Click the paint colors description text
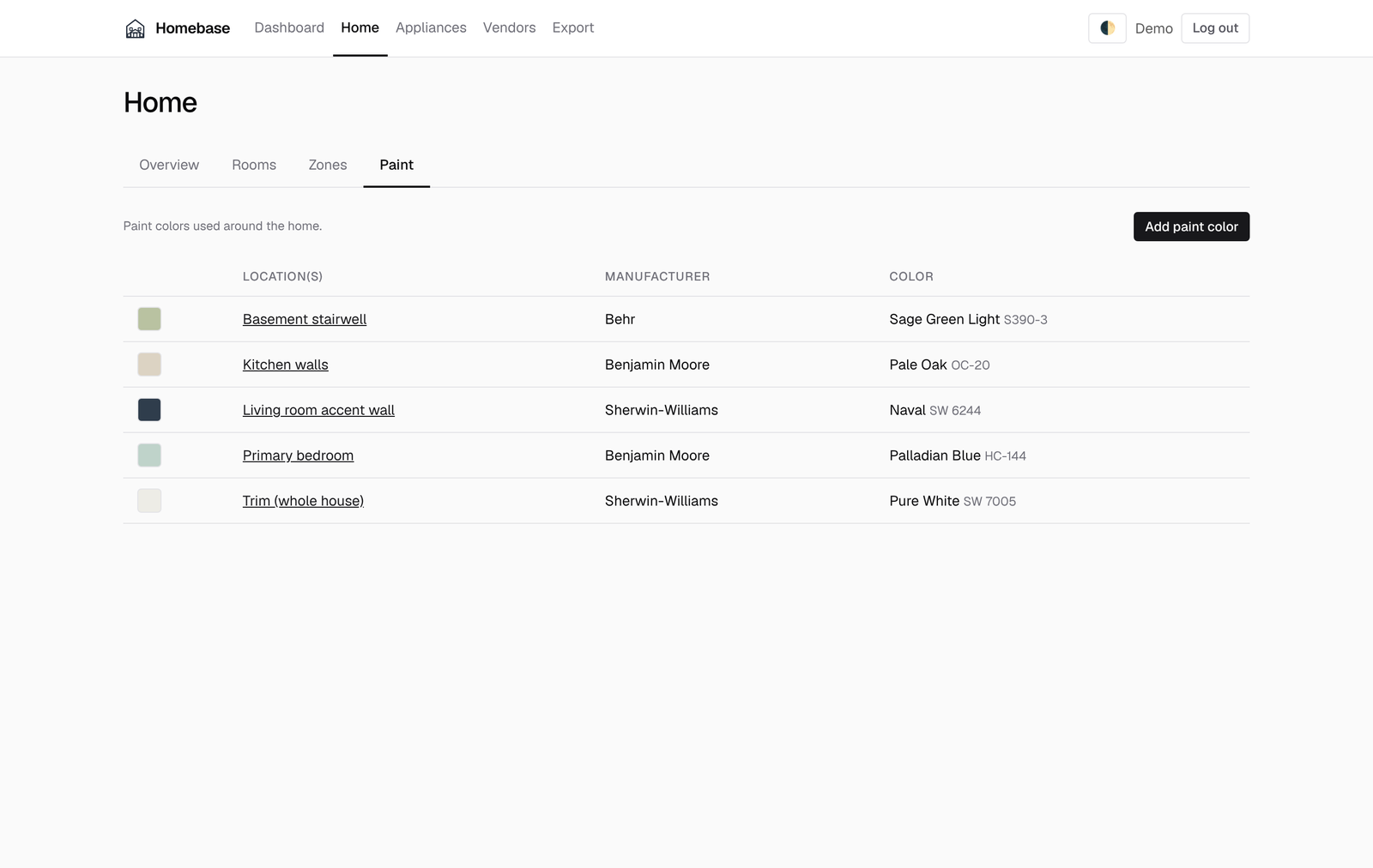The height and width of the screenshot is (868, 1373). point(223,226)
